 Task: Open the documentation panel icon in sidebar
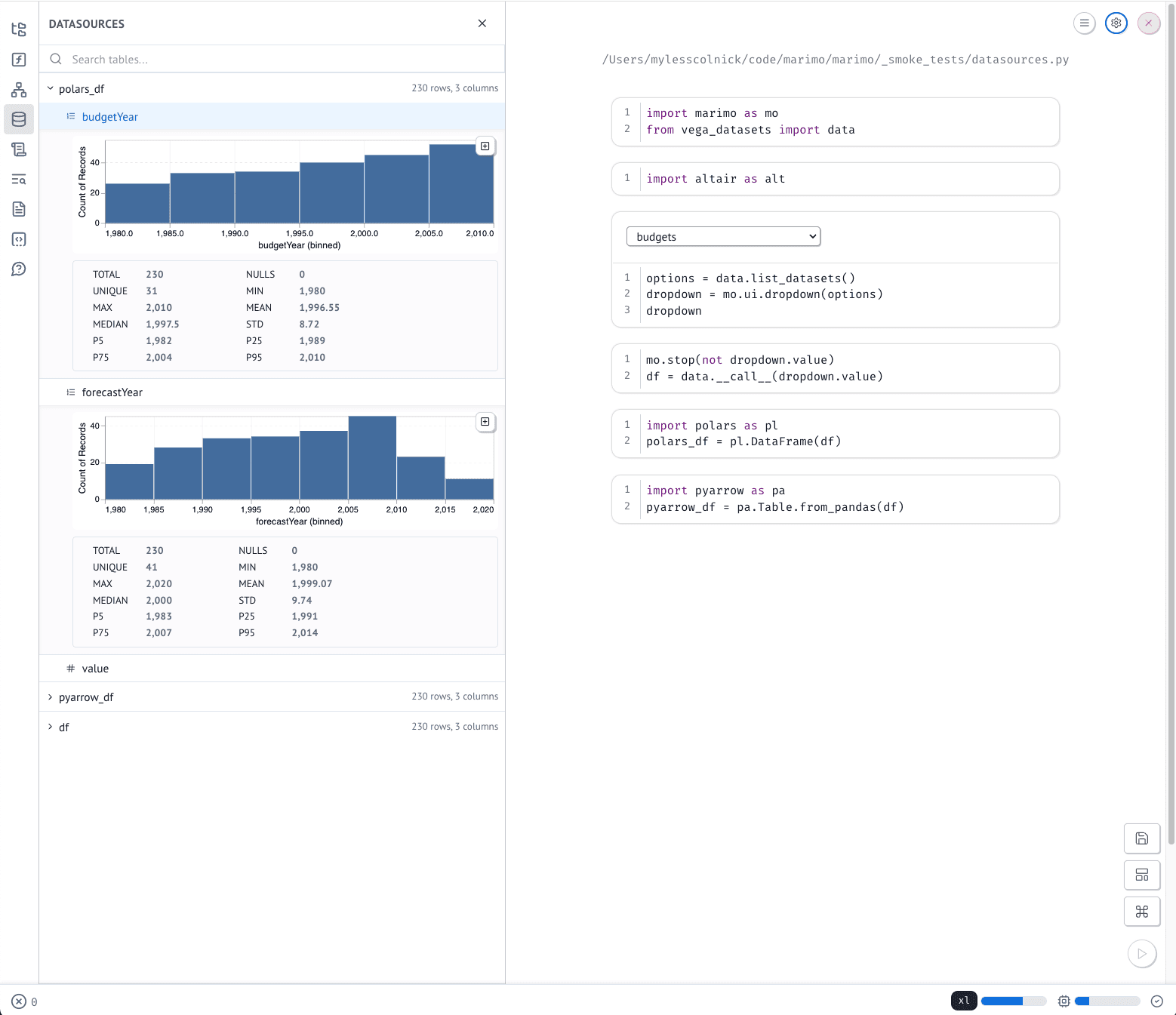tap(19, 209)
